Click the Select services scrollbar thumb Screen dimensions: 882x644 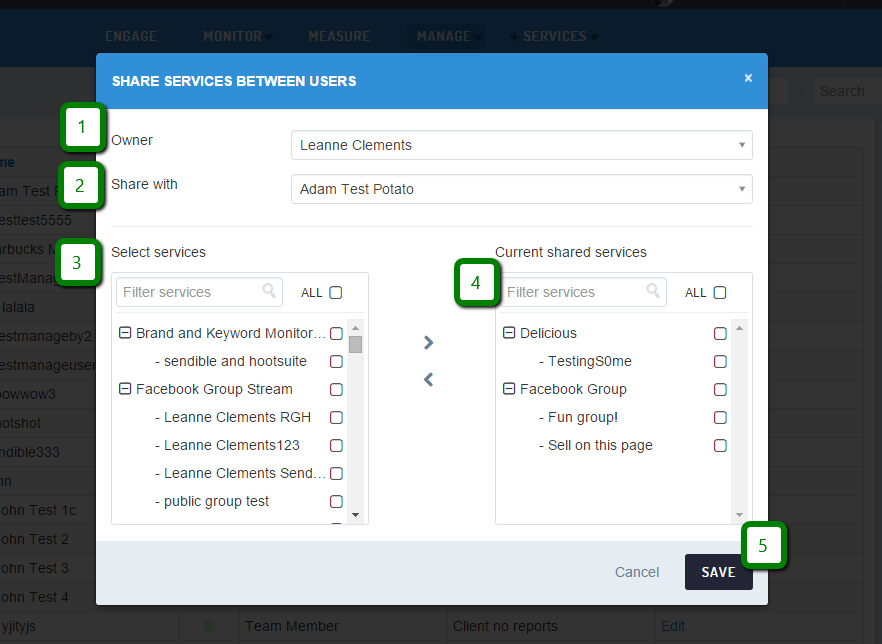356,344
